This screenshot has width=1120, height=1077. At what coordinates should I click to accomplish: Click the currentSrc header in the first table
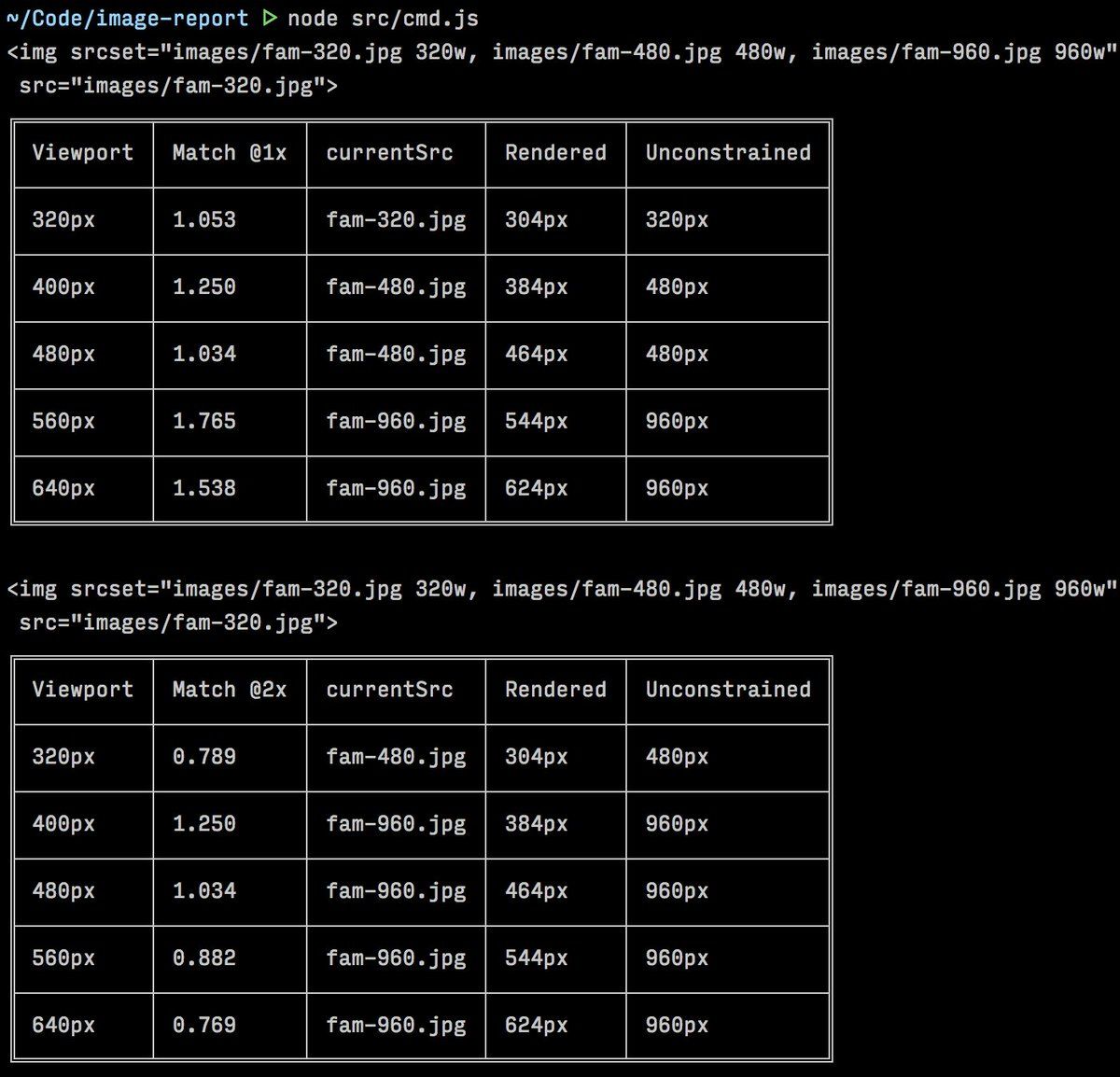[x=389, y=153]
